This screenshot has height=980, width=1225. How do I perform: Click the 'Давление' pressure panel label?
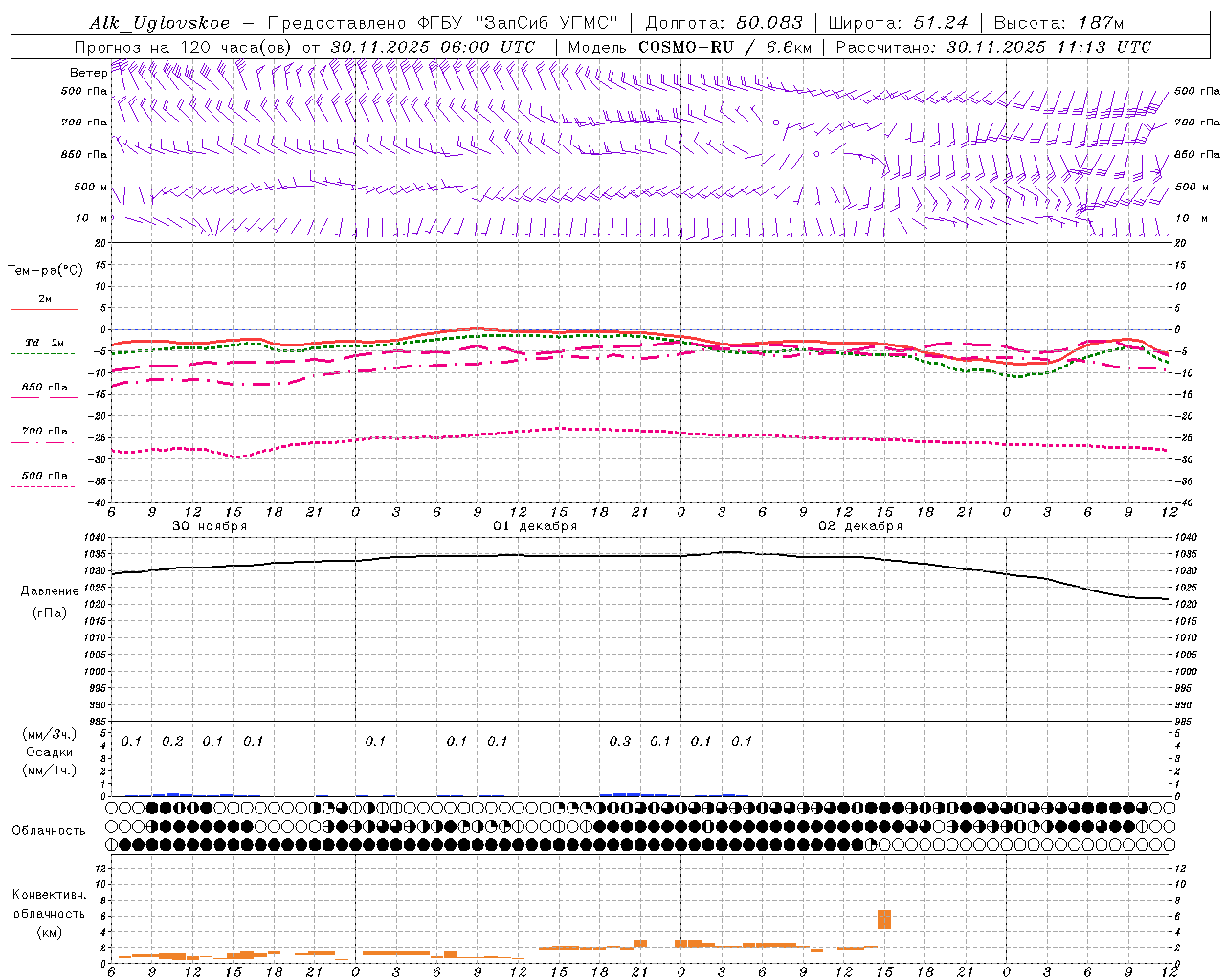pyautogui.click(x=49, y=591)
